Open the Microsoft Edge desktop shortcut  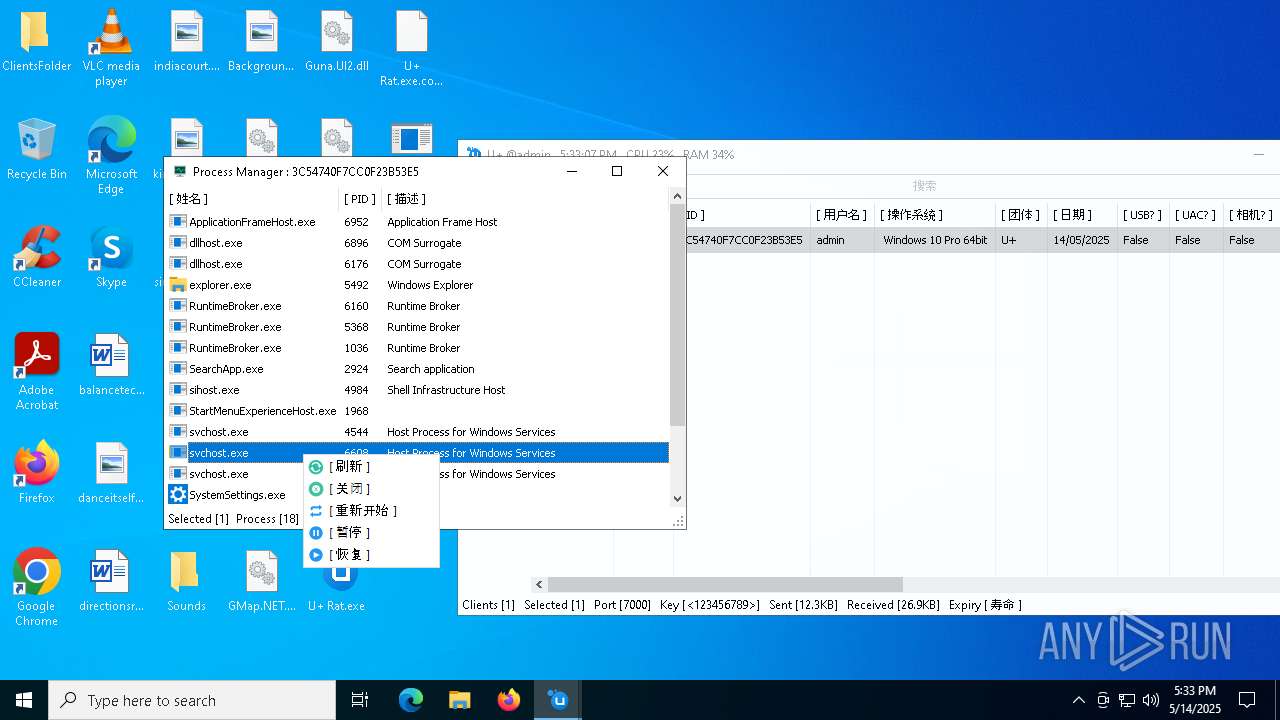(111, 155)
